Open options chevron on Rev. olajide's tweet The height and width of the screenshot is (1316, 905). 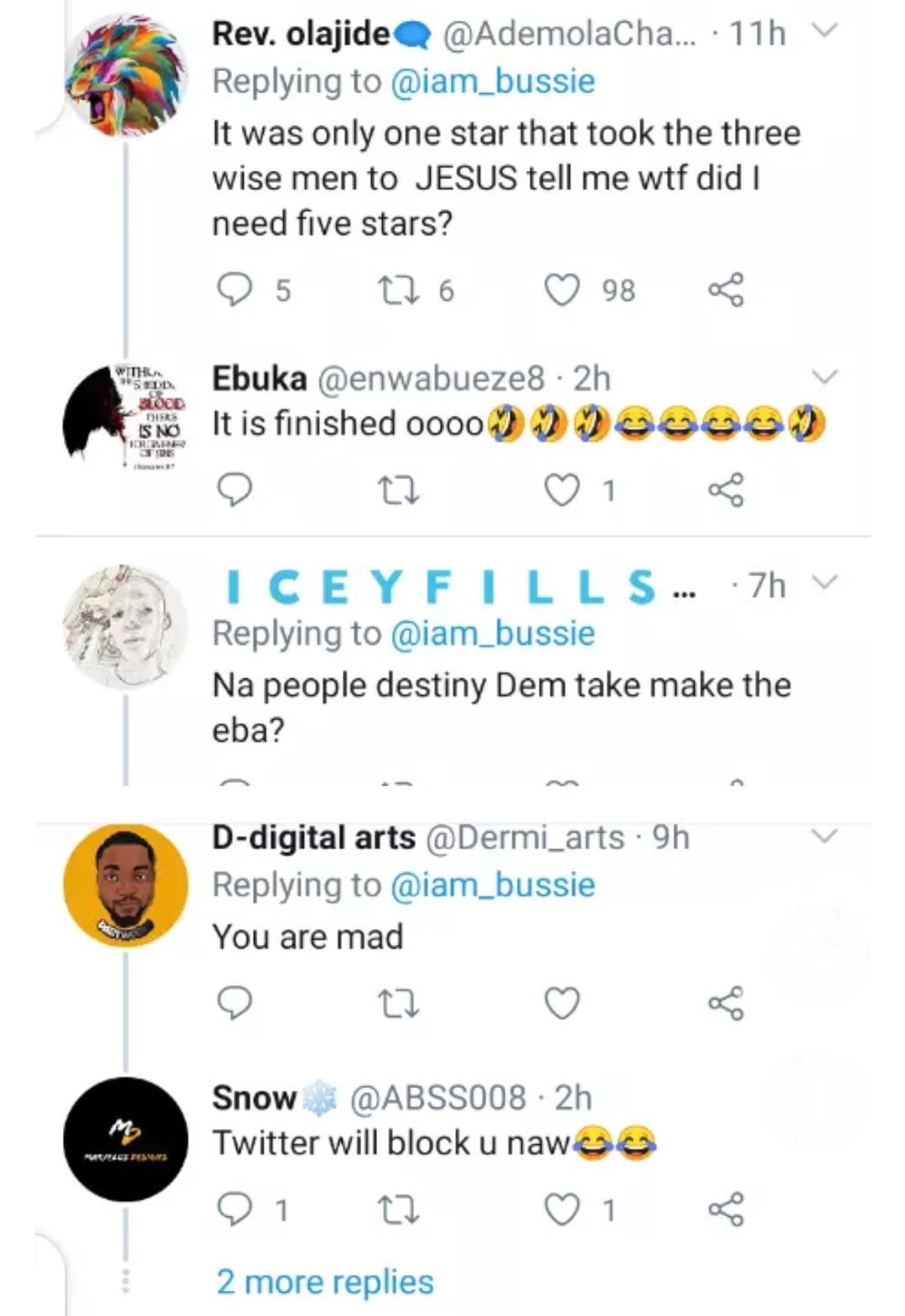click(825, 31)
